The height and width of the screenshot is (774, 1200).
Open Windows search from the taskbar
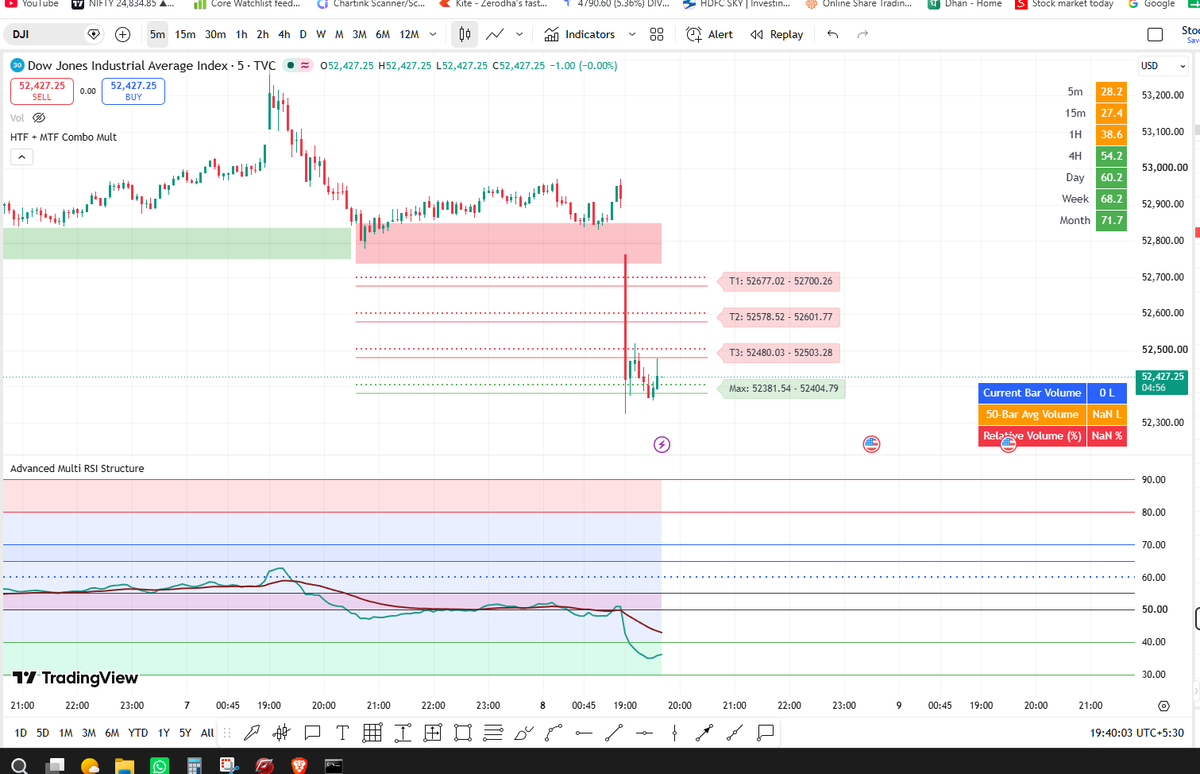(21, 765)
